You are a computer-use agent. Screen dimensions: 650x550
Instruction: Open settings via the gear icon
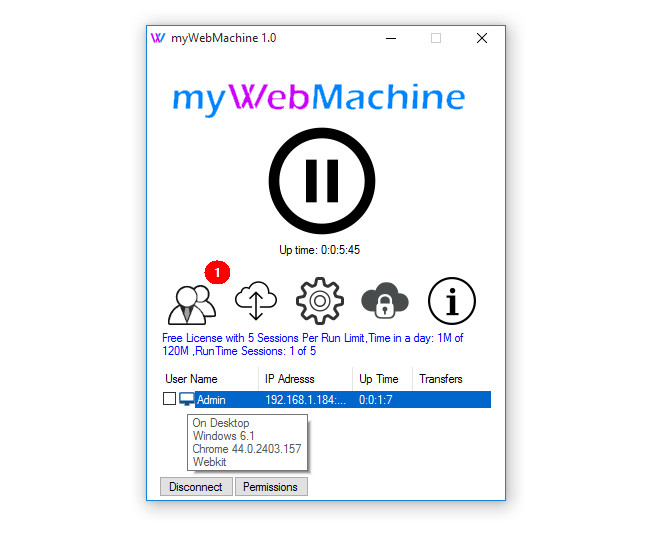320,300
